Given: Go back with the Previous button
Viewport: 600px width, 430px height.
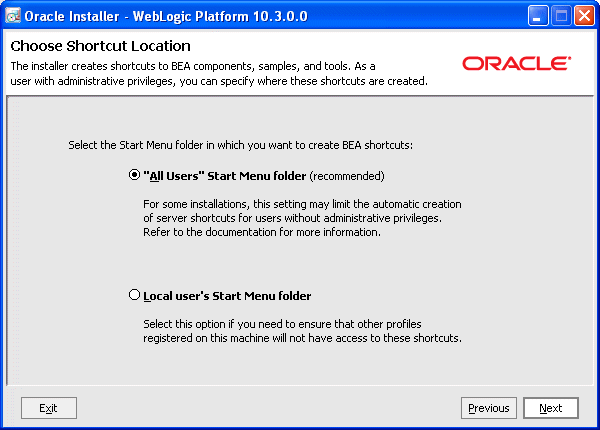Looking at the screenshot, I should [x=489, y=408].
